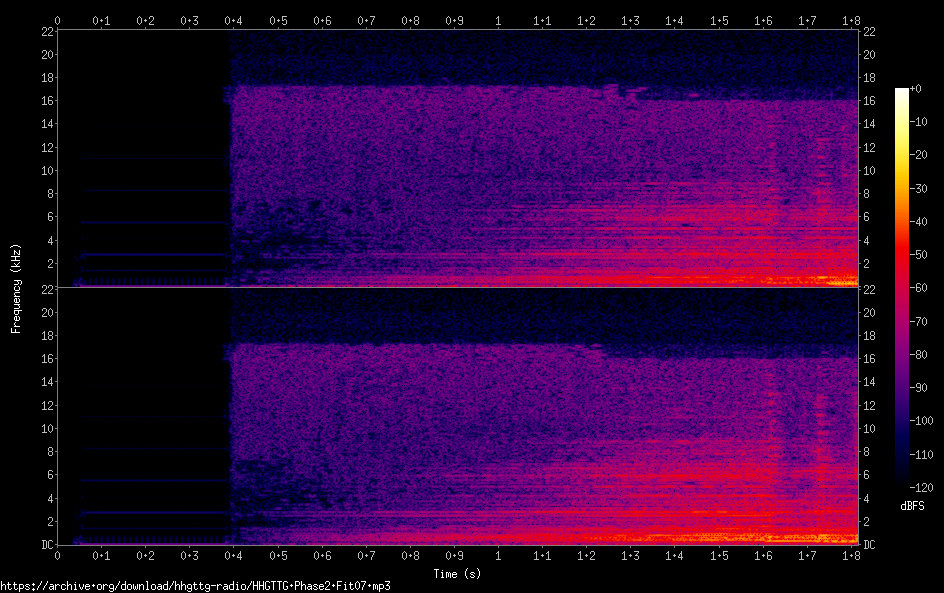Click the 0.5 tick on the bottom time axis
This screenshot has height=593, width=944.
[278, 555]
